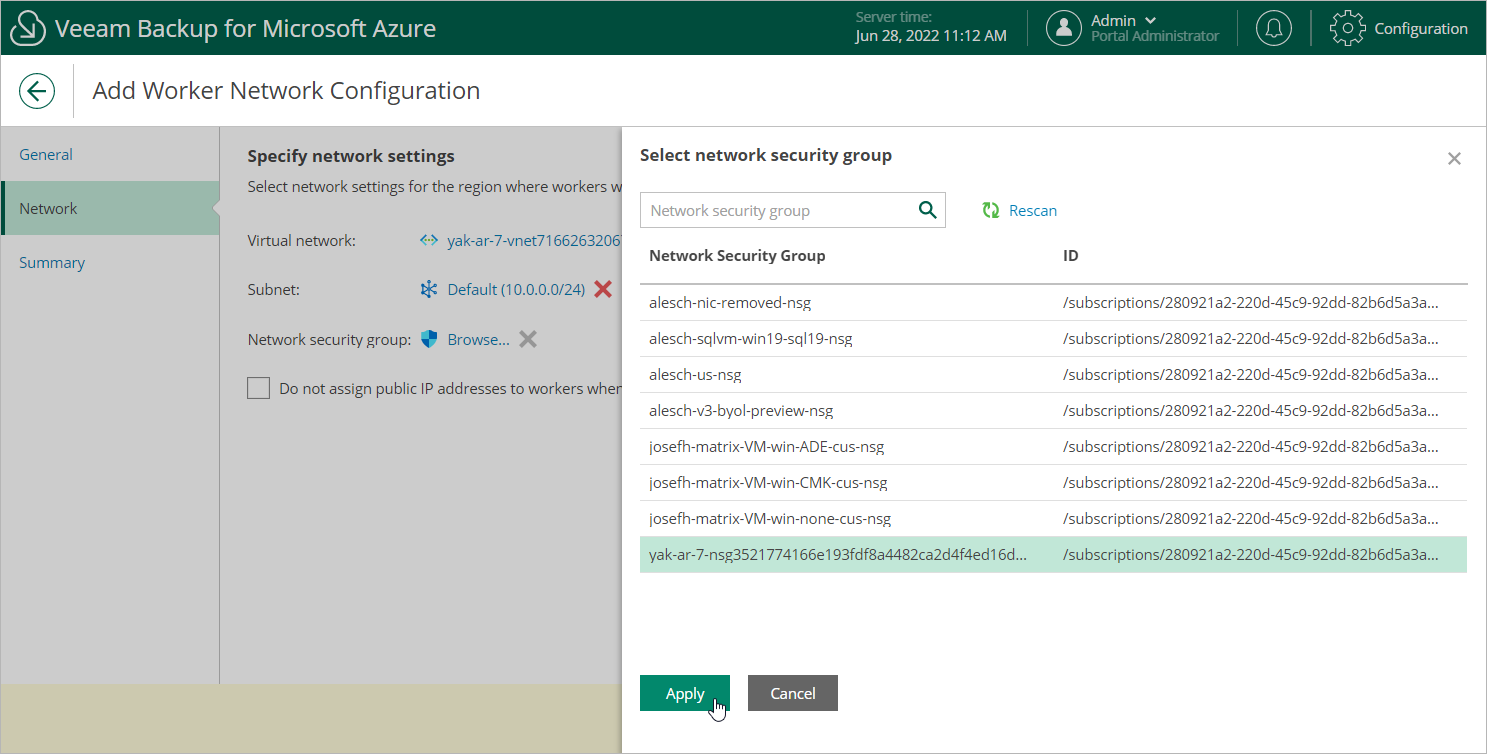Close the security group selection panel
The height and width of the screenshot is (754, 1487).
click(1454, 159)
